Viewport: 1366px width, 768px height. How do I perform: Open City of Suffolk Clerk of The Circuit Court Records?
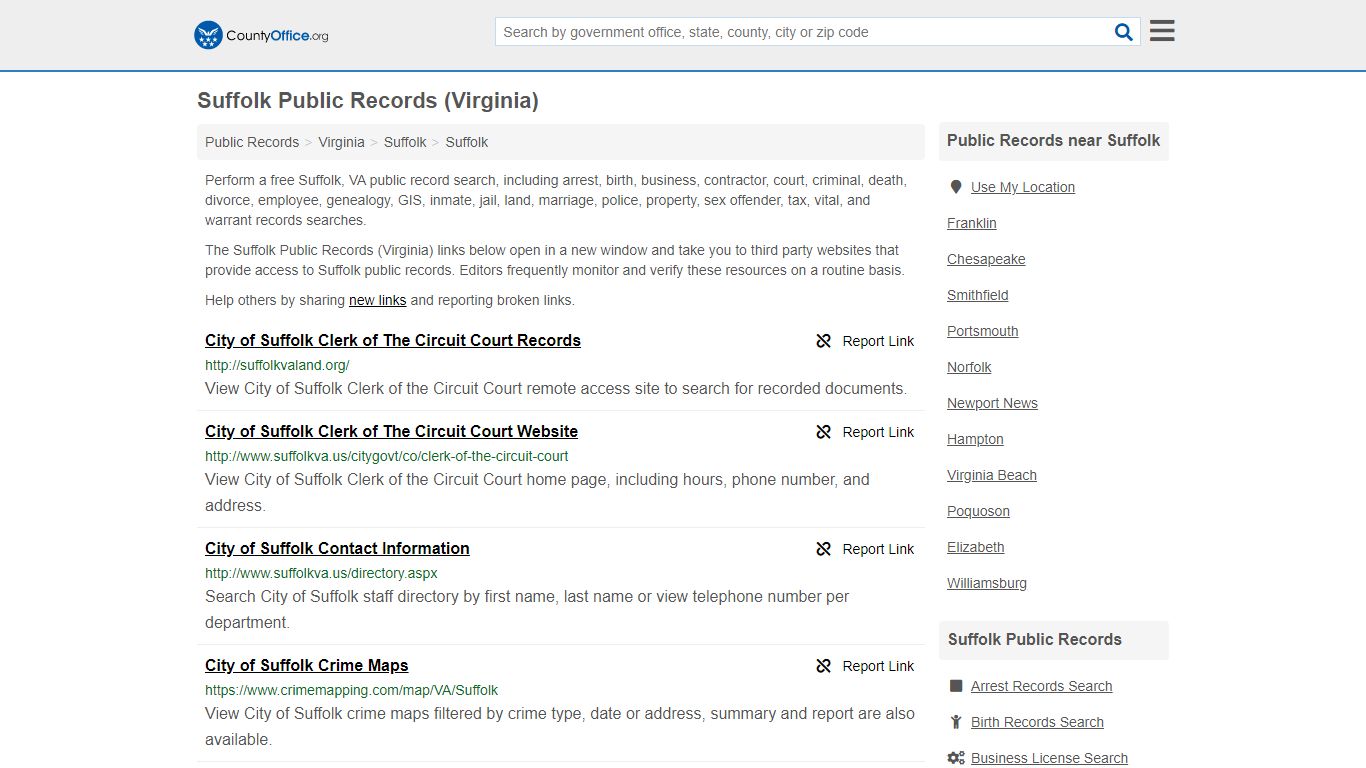[393, 340]
